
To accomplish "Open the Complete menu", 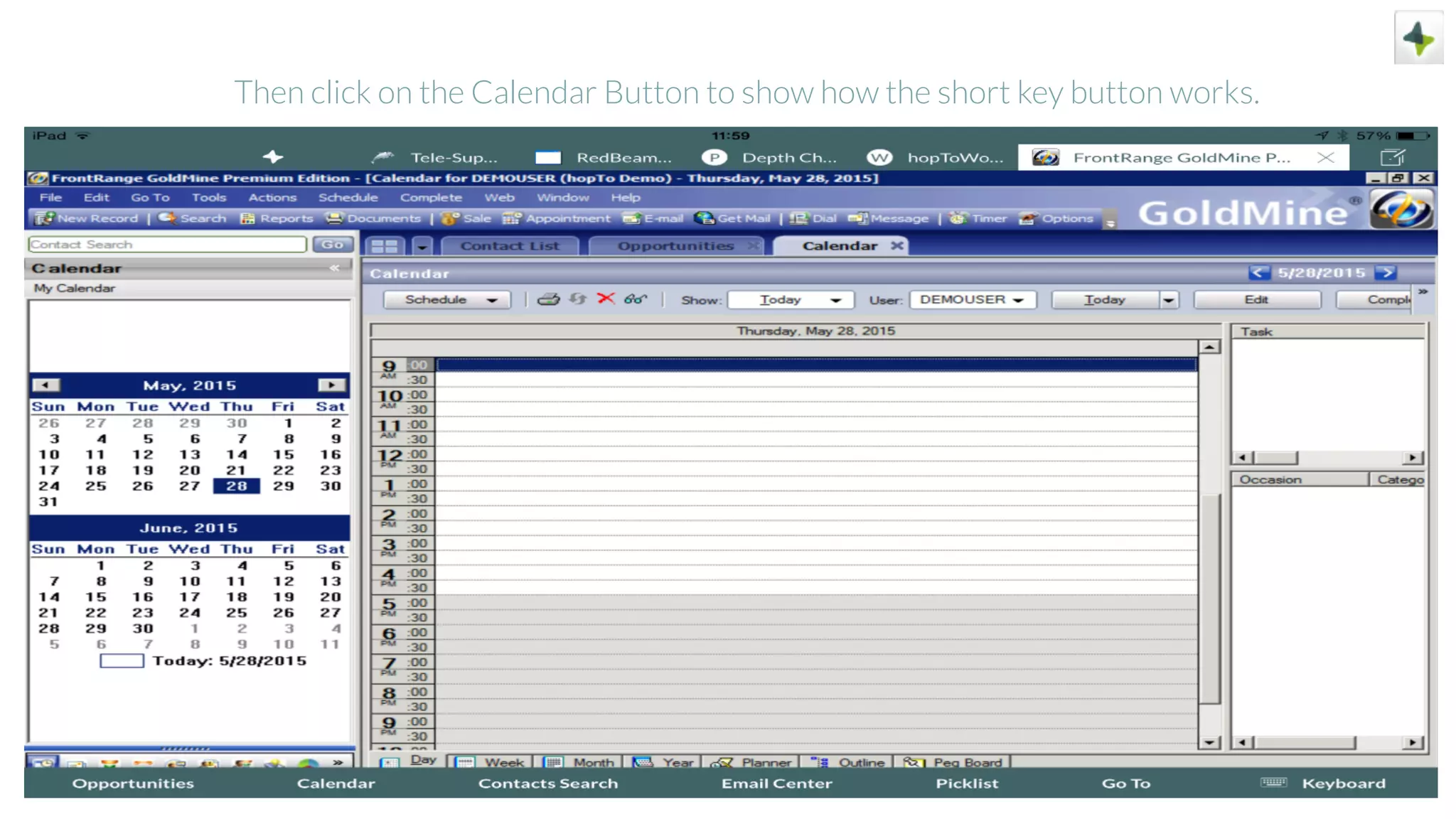I will [431, 198].
